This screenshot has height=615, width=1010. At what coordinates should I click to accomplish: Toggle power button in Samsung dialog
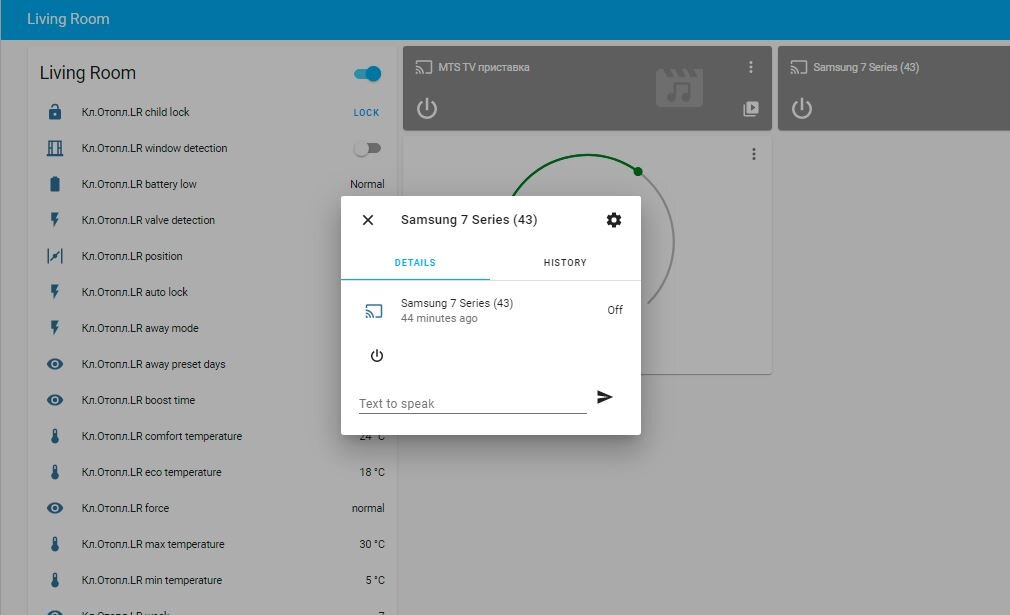(377, 355)
